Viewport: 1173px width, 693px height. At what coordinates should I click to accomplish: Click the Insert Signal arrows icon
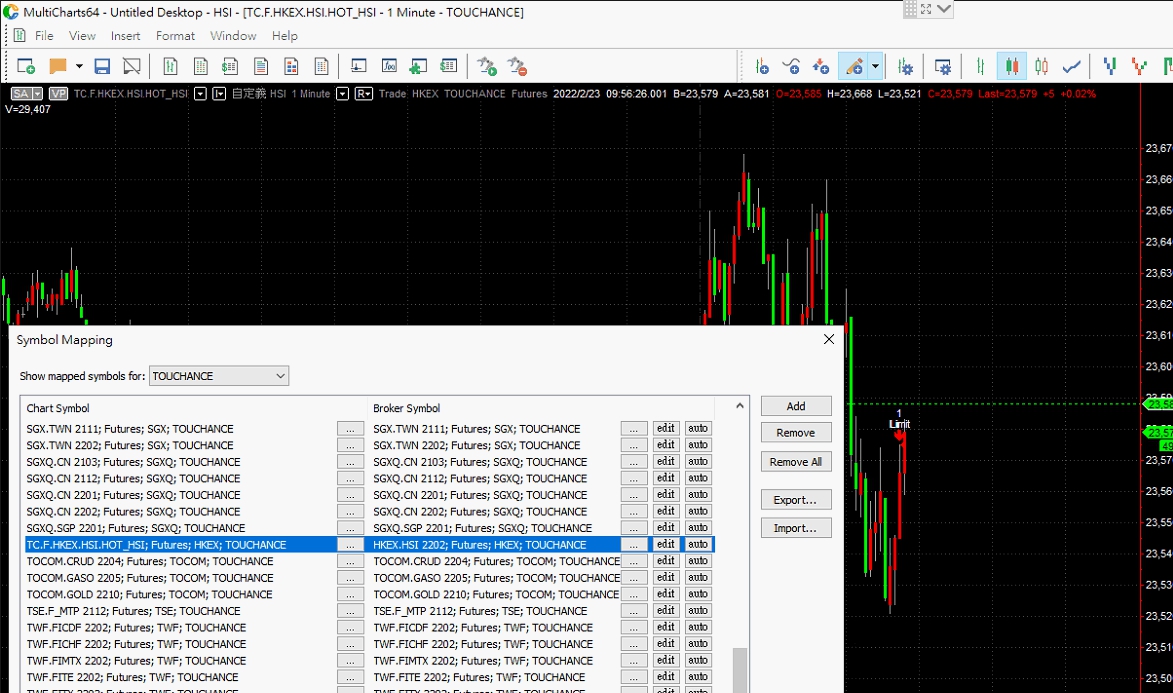click(821, 67)
